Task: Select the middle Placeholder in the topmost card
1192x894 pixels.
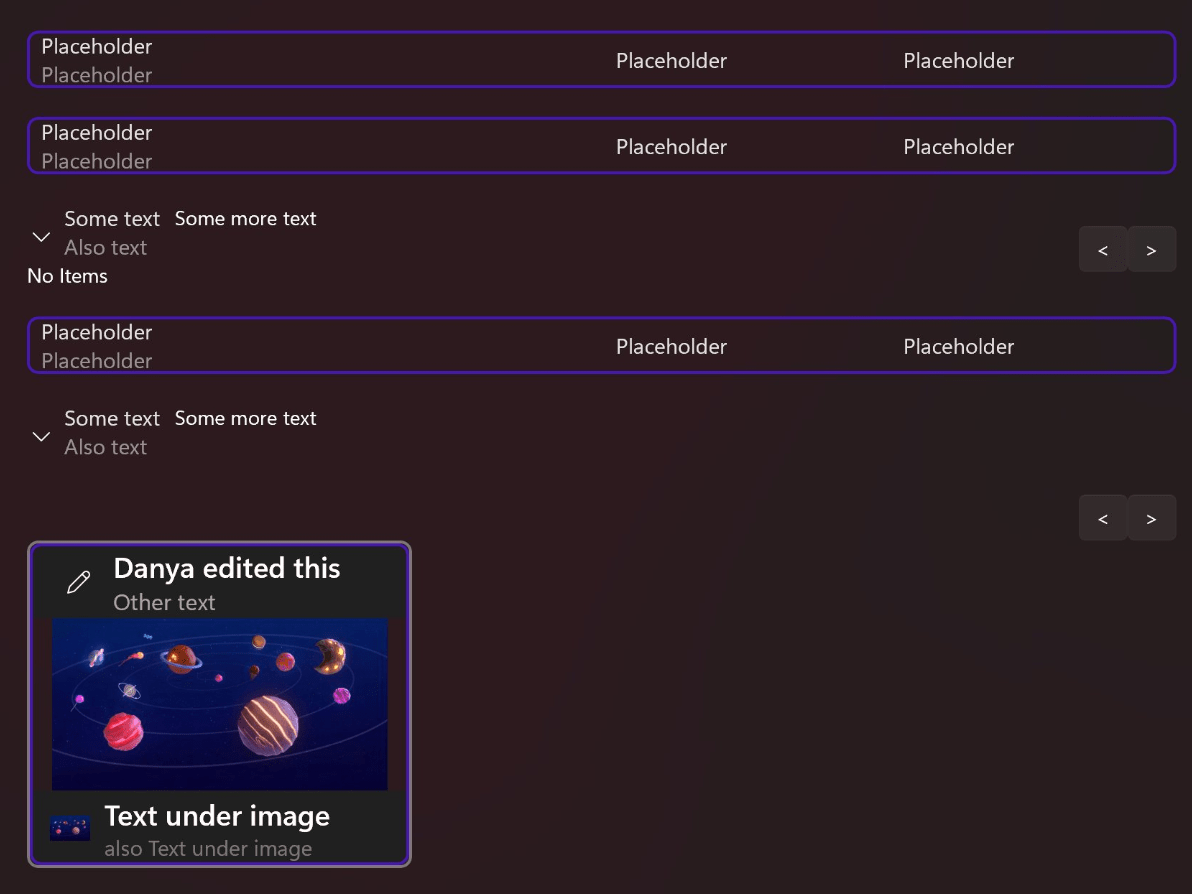Action: point(671,61)
